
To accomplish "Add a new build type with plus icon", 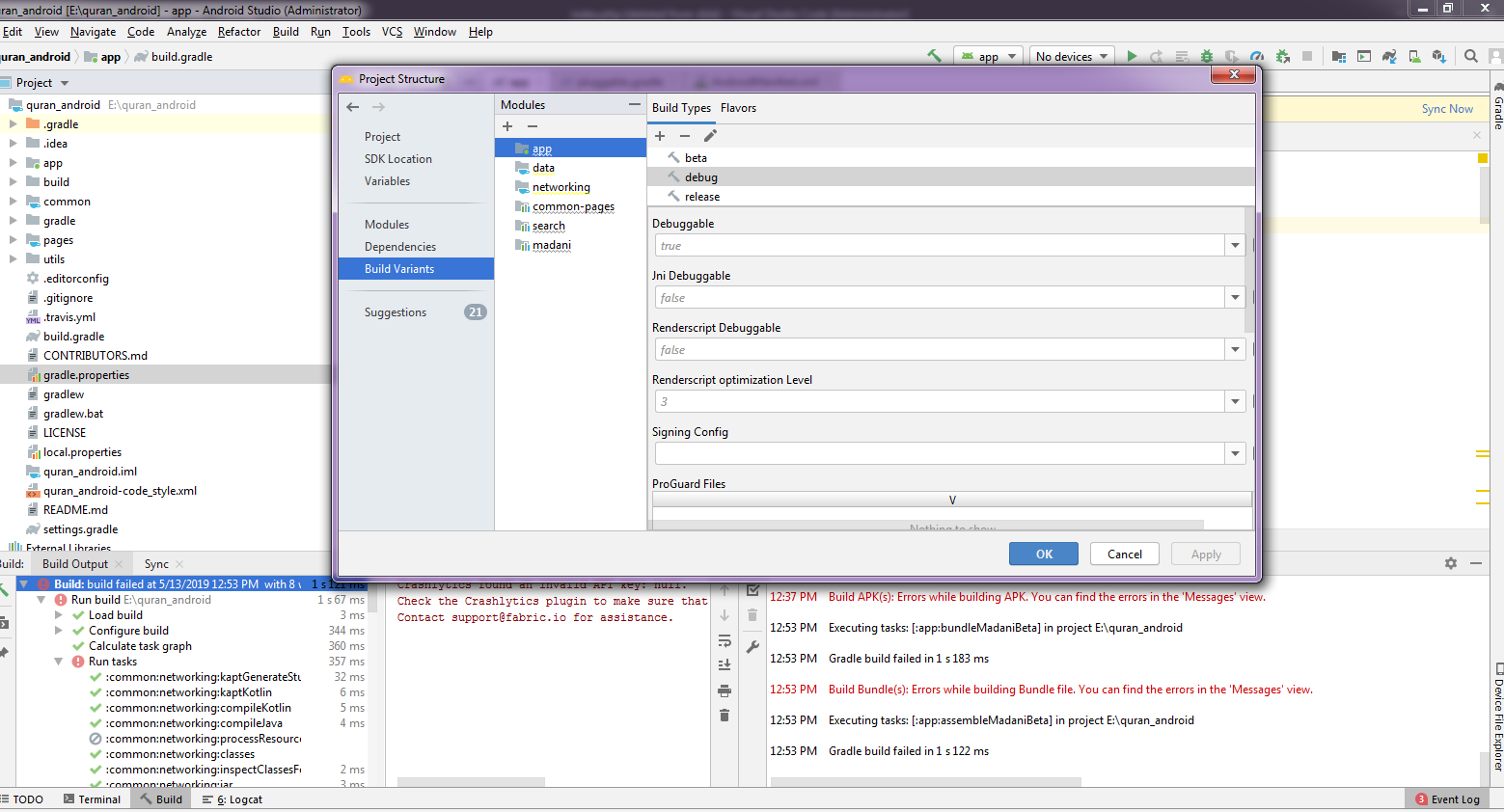I will [x=660, y=136].
